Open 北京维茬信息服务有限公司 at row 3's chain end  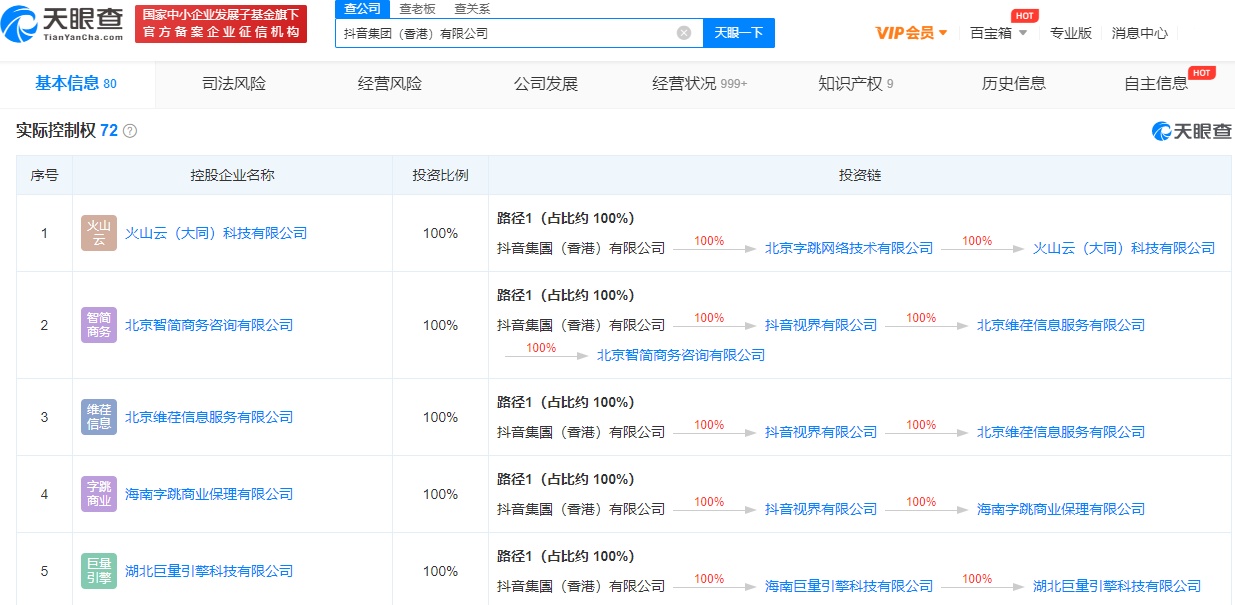1061,432
